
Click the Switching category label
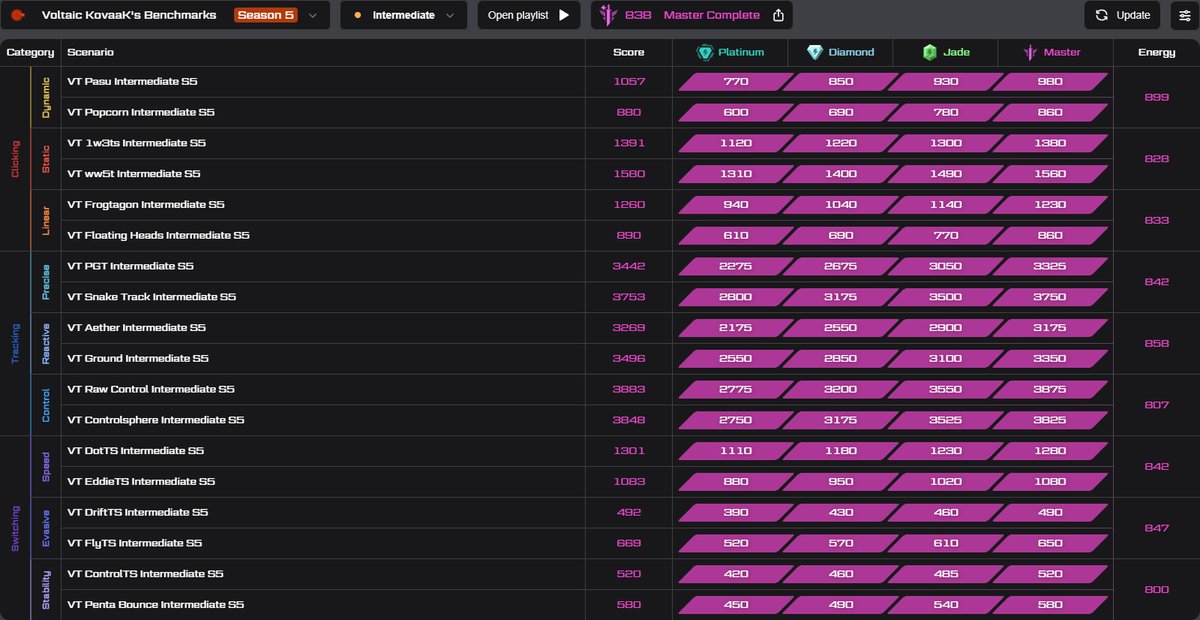coord(15,528)
